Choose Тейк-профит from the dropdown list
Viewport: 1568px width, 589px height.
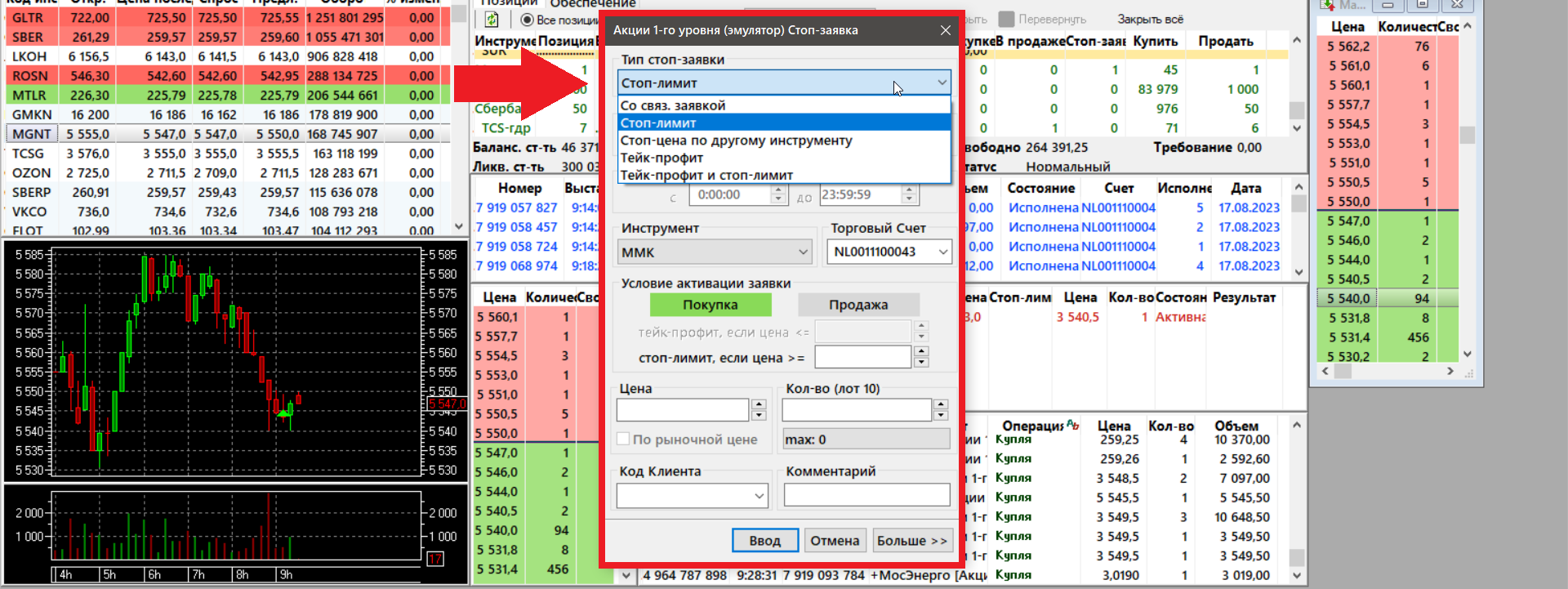tap(661, 158)
